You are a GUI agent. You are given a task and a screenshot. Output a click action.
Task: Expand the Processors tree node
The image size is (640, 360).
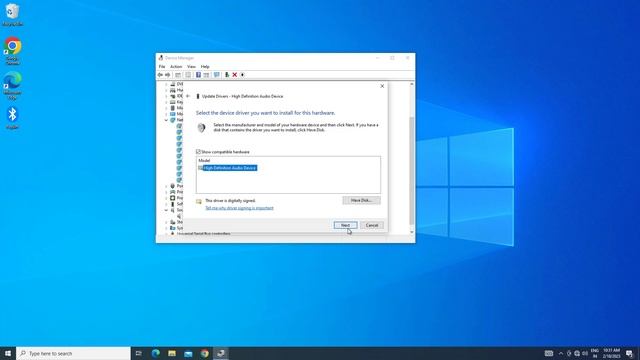[166, 198]
